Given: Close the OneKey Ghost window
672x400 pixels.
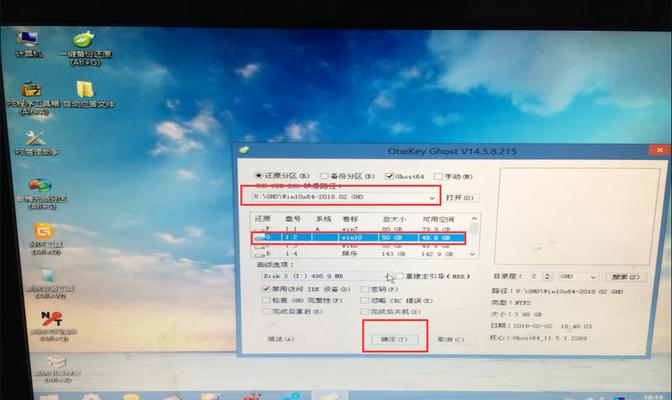Looking at the screenshot, I should click(659, 150).
